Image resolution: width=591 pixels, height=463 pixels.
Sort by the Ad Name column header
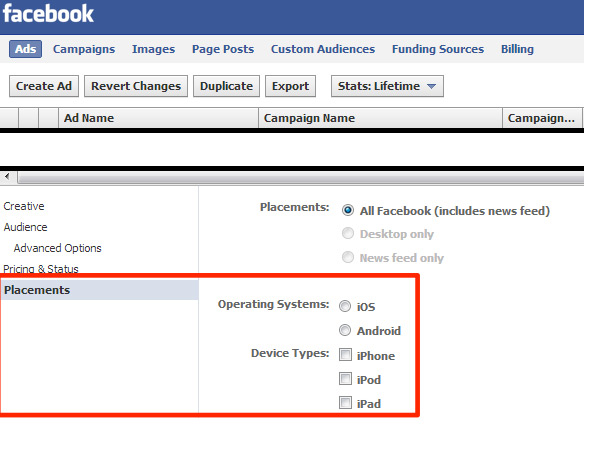pyautogui.click(x=158, y=118)
